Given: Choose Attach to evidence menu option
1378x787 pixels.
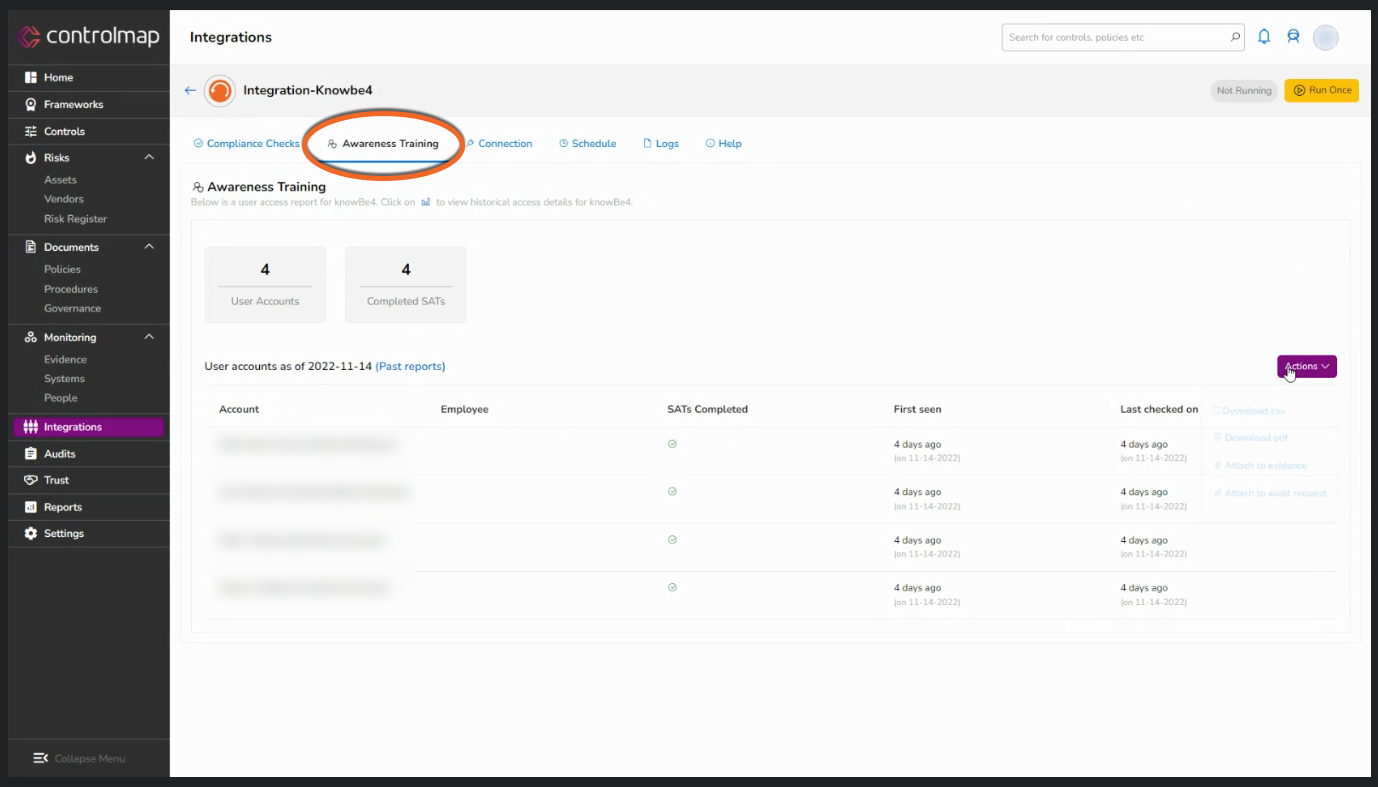Looking at the screenshot, I should [x=1259, y=466].
